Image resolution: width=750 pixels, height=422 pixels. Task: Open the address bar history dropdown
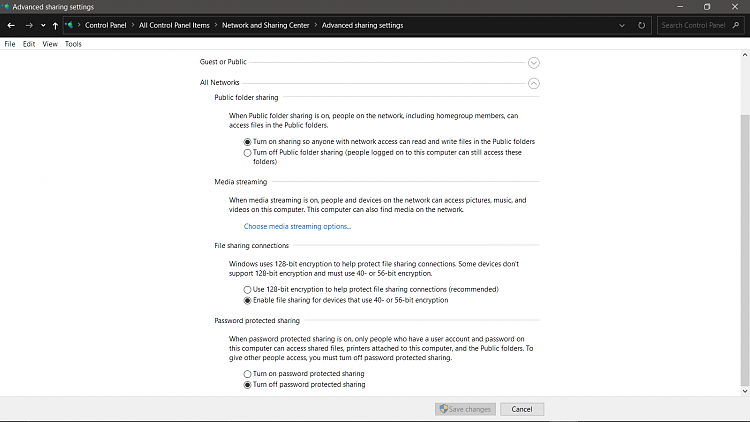tap(622, 25)
